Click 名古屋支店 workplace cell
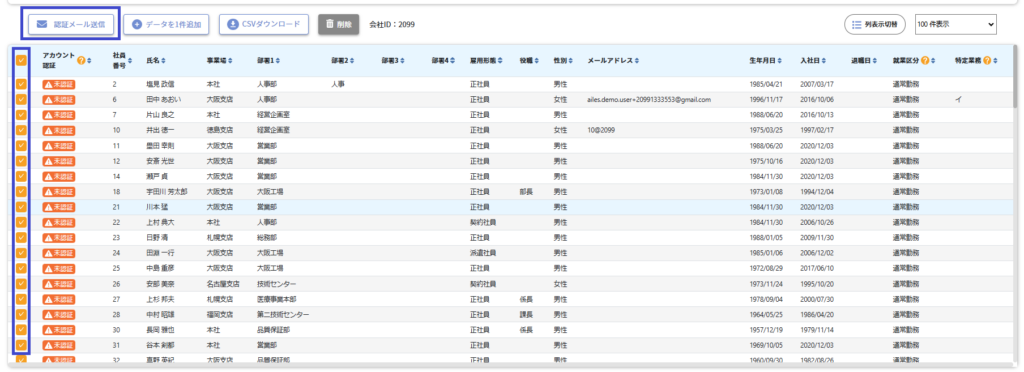Screen dimensions: 1024x372 coord(223,284)
